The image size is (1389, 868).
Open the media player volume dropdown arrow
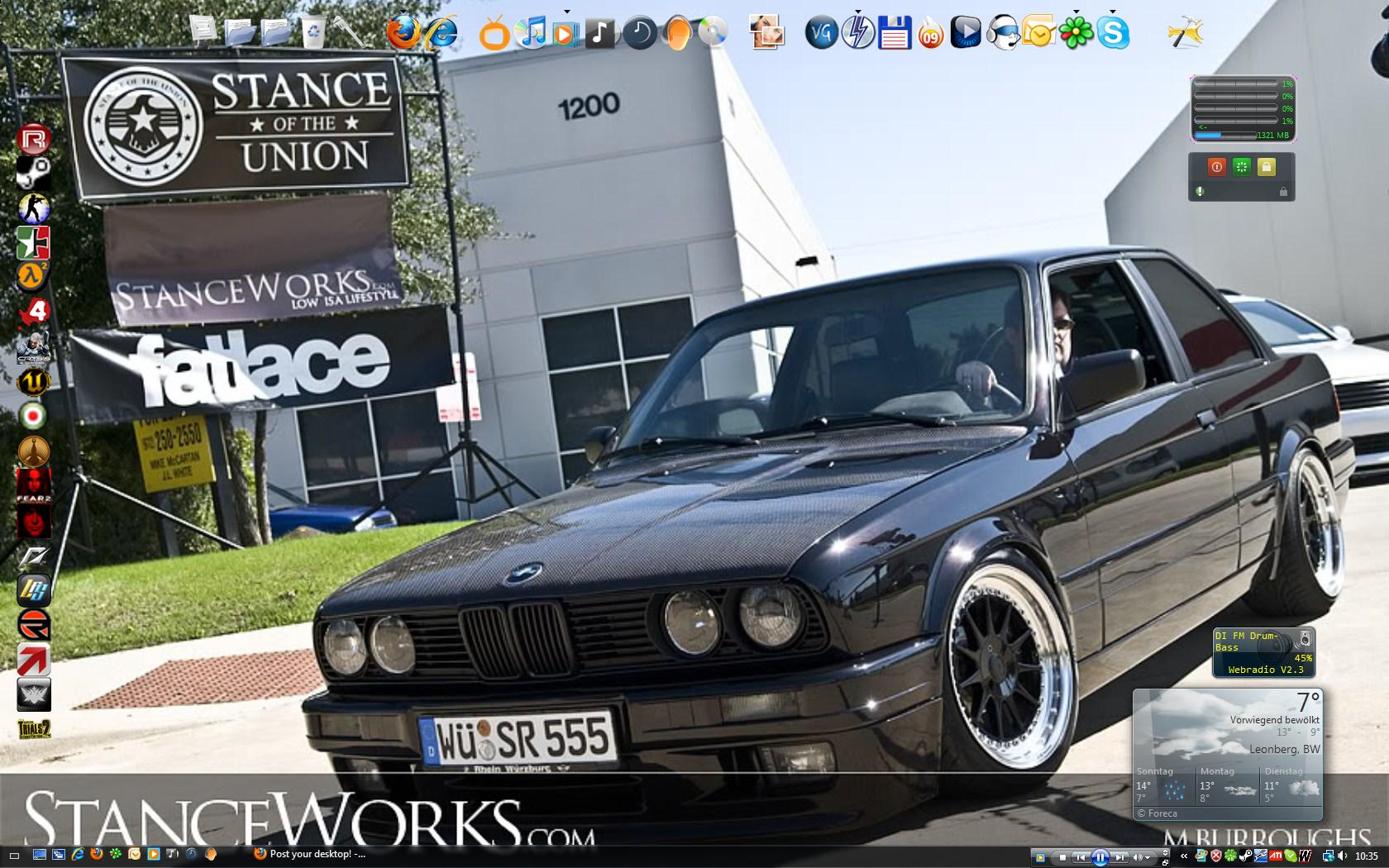tap(1148, 858)
